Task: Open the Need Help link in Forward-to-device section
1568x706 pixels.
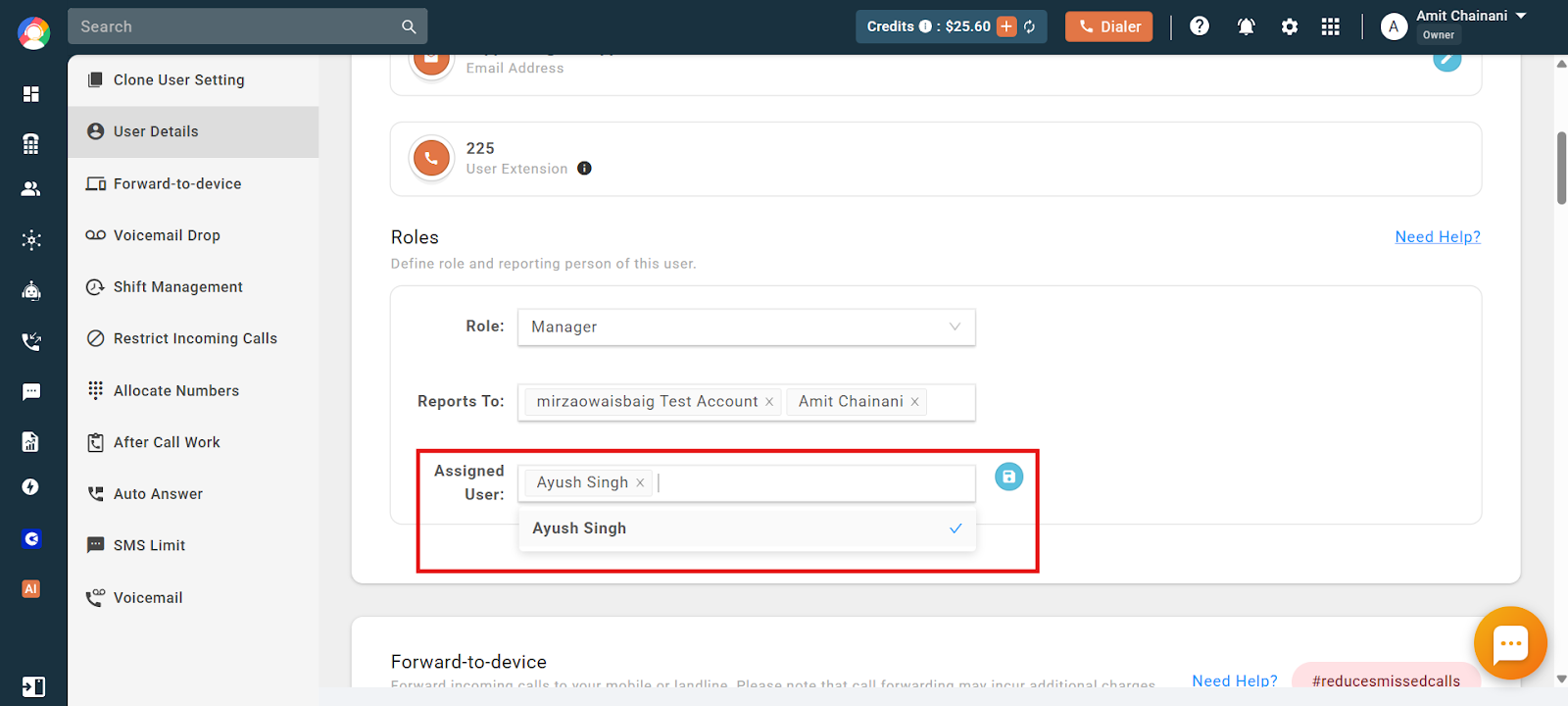Action: coord(1235,681)
